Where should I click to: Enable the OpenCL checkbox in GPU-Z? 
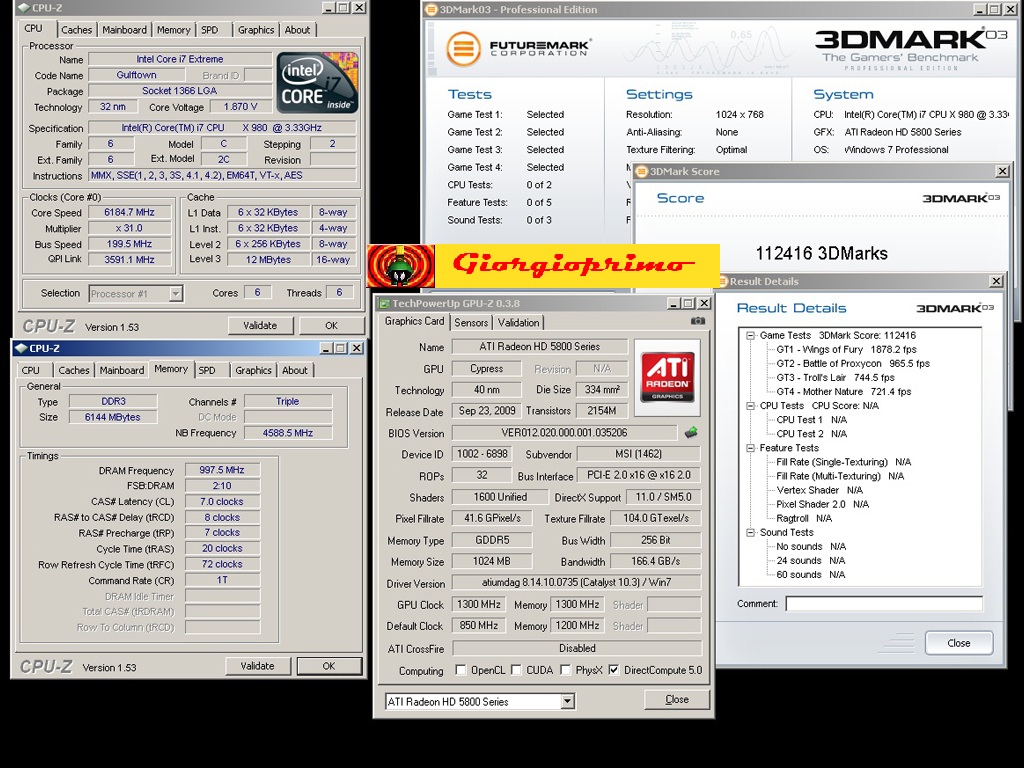pos(461,670)
